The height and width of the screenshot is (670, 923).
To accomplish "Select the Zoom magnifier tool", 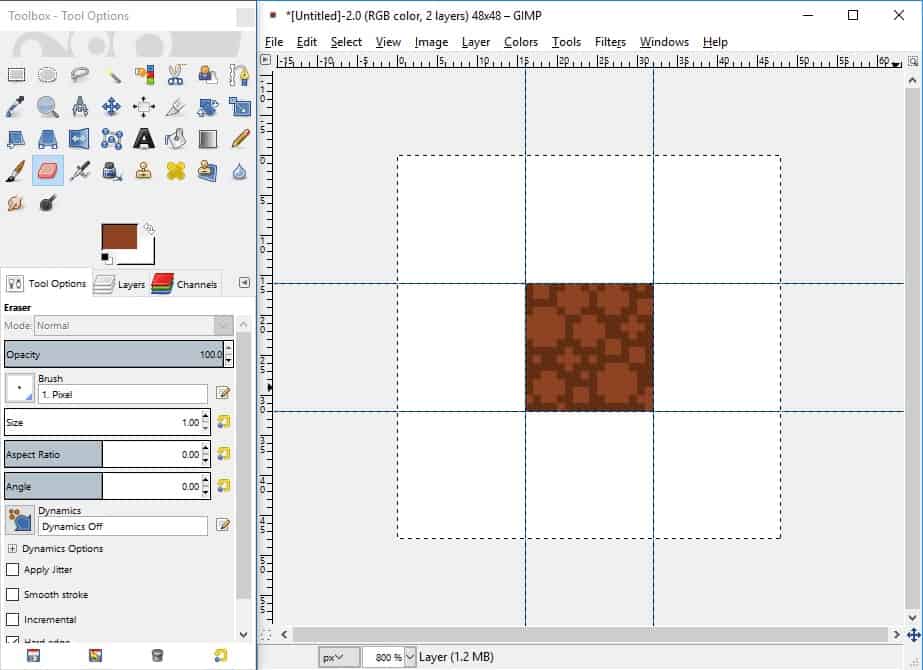I will click(x=48, y=107).
